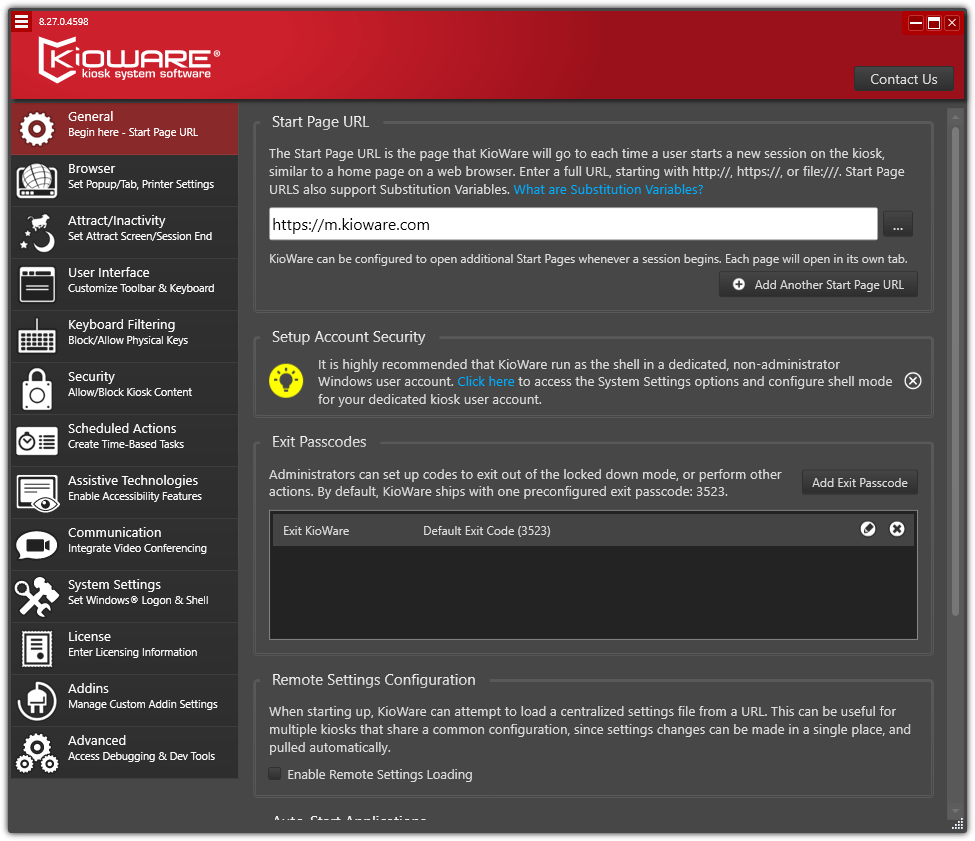Open Assistive Technologies section
Image resolution: width=975 pixels, height=841 pixels.
click(124, 494)
